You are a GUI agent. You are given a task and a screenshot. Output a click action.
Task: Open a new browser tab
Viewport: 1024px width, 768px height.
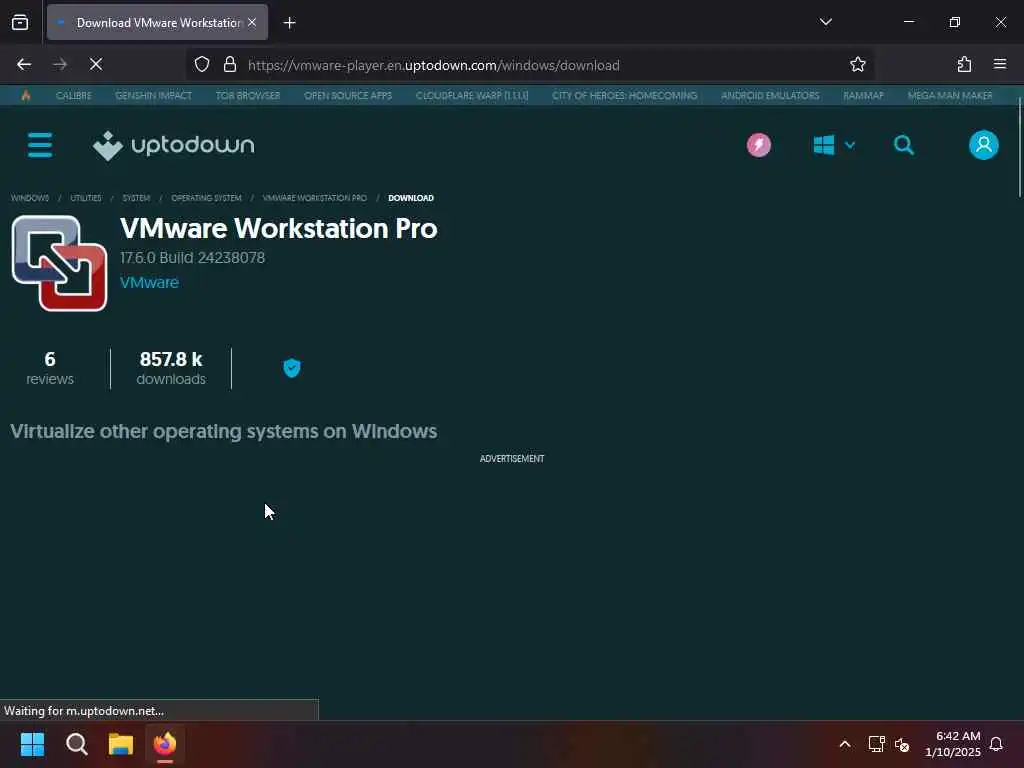click(x=289, y=23)
